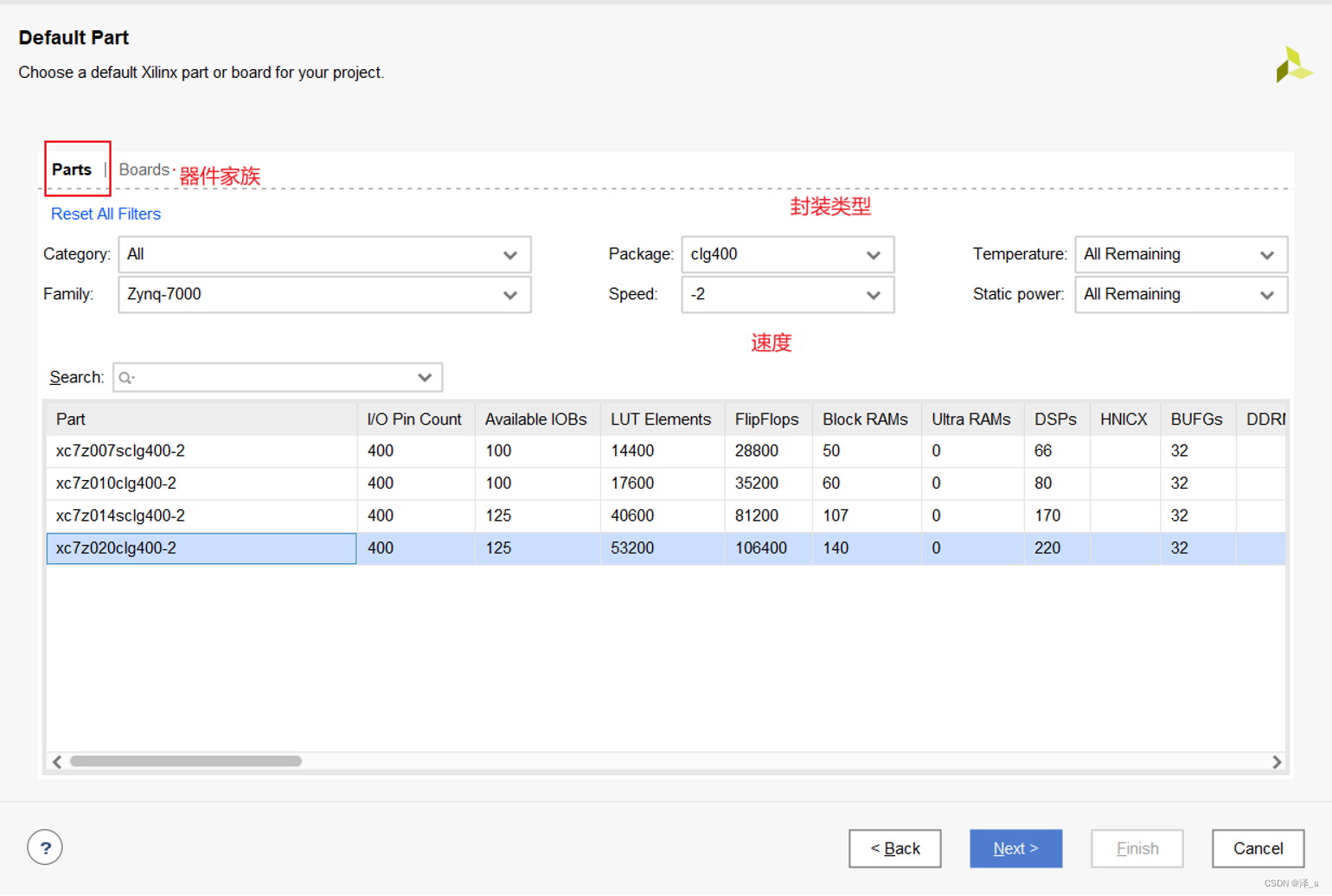The image size is (1332, 896).
Task: Sort by FlipFlops column header
Action: 768,419
